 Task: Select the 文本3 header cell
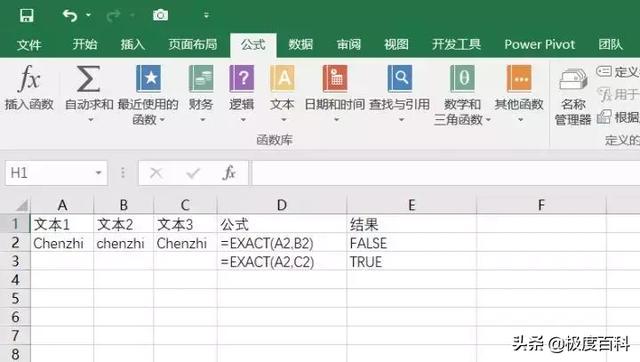[x=185, y=224]
